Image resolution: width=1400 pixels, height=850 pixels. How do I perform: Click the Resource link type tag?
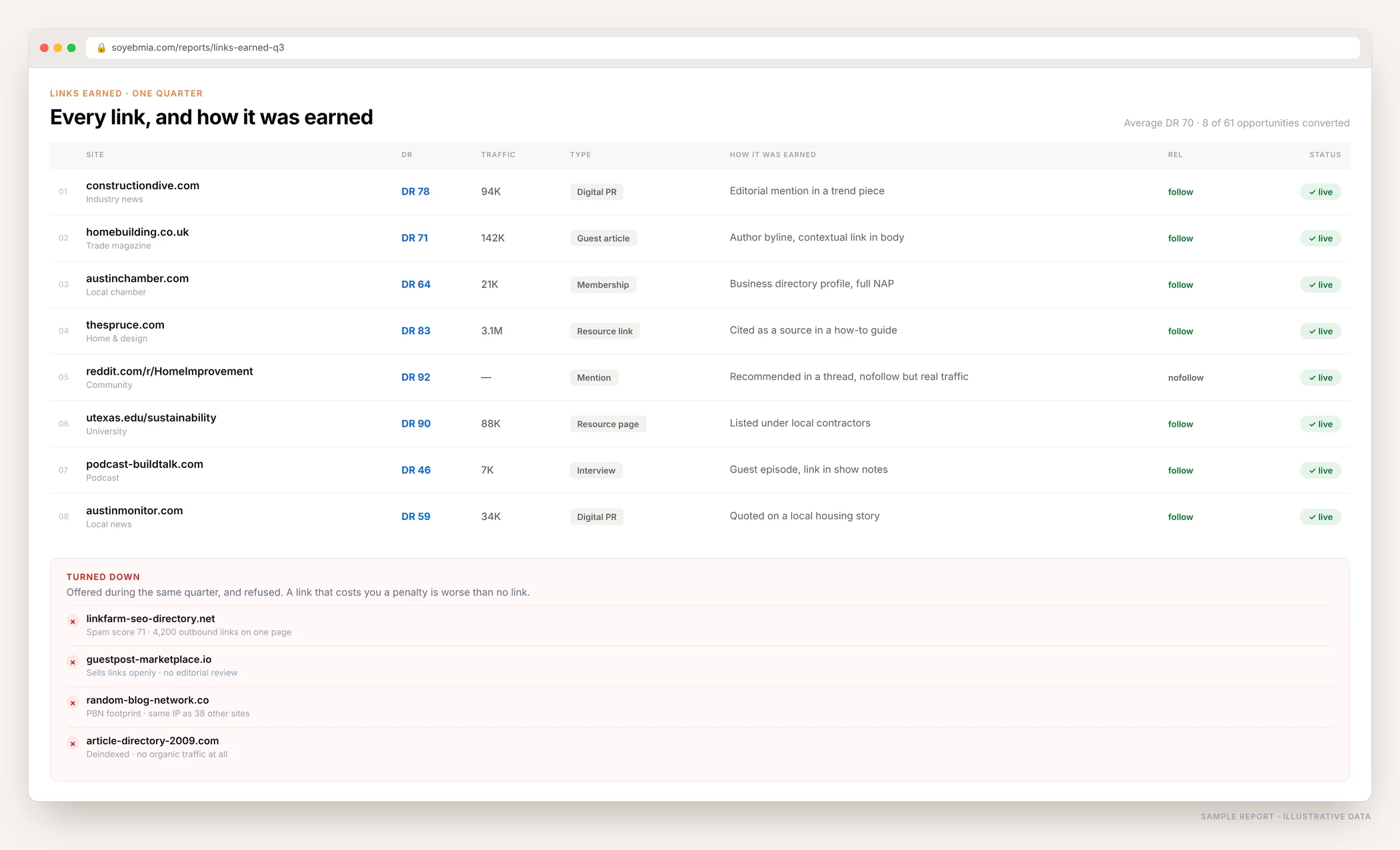click(x=605, y=331)
